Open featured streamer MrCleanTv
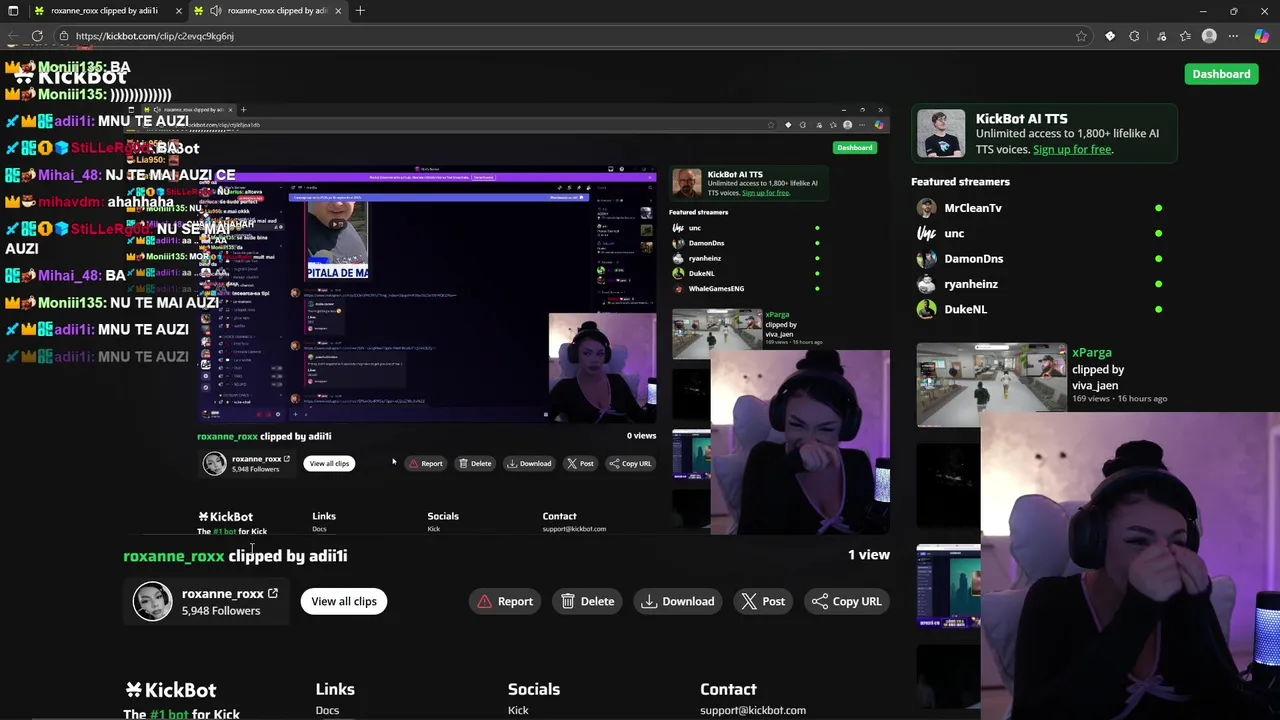The height and width of the screenshot is (720, 1280). pos(973,208)
